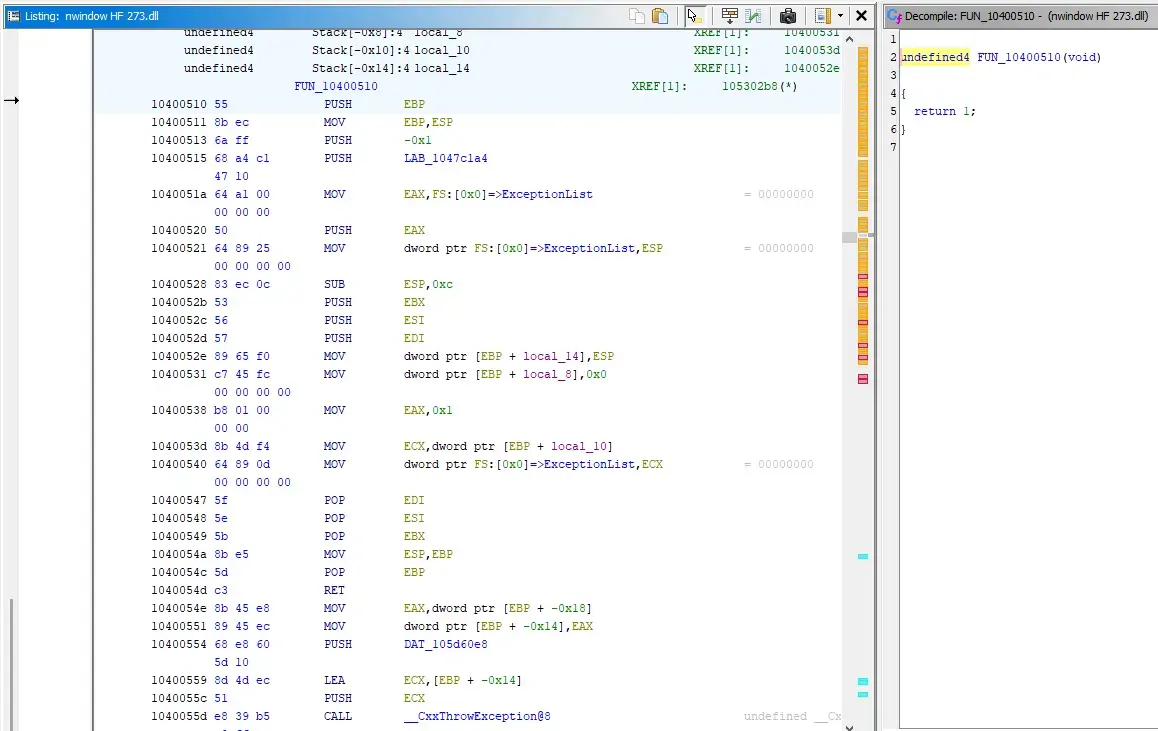
Task: Click highlighted undefined4 in Decompile panel
Action: point(935,57)
